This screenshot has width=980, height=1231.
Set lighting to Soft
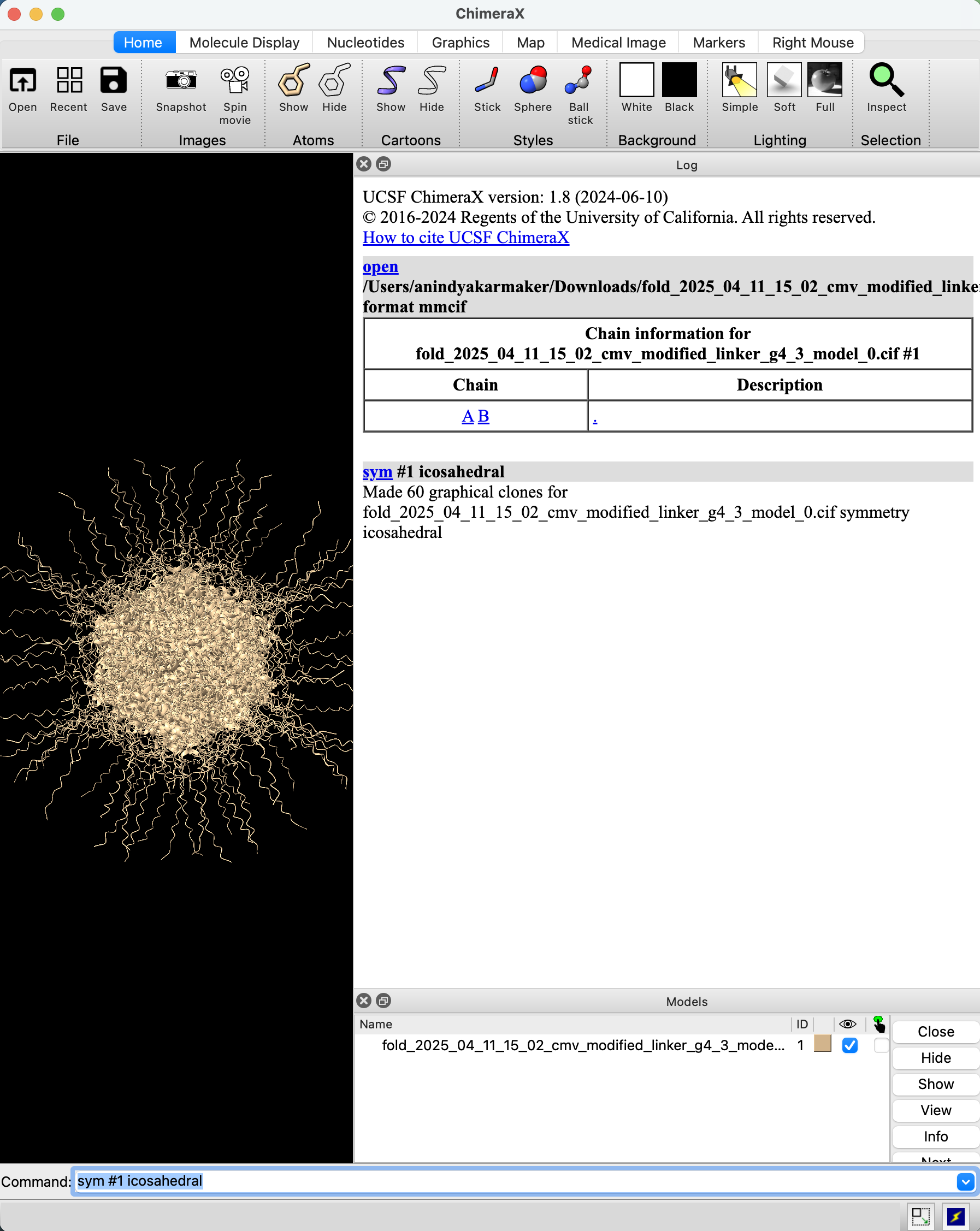tap(783, 80)
